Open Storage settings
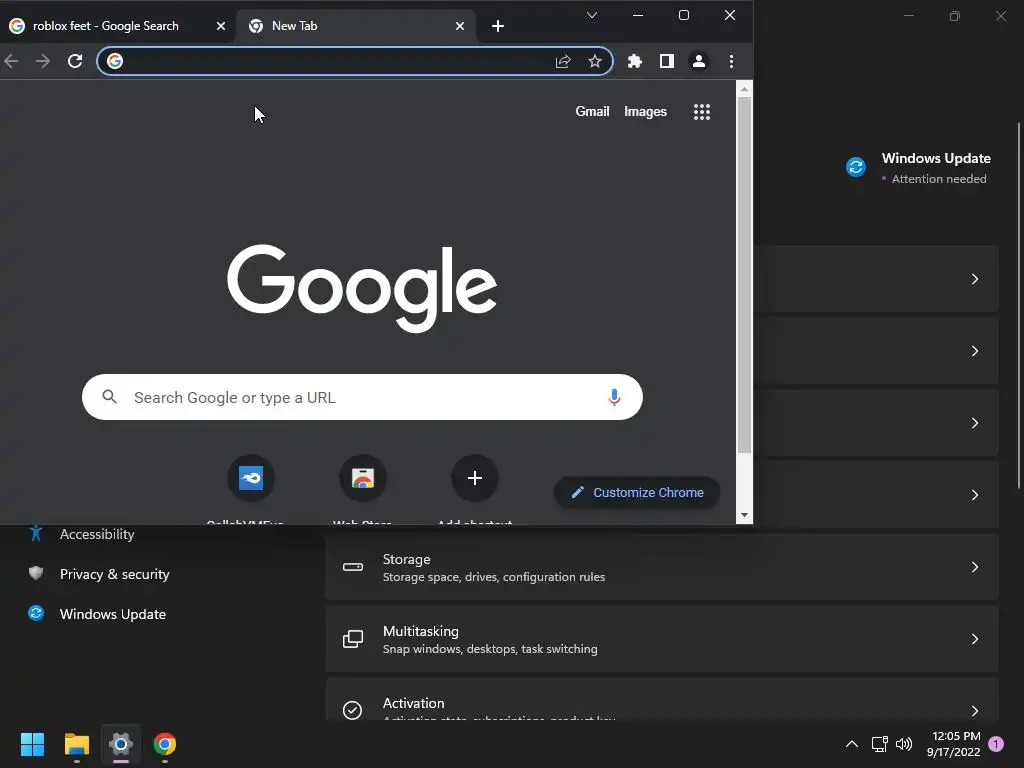 (662, 567)
